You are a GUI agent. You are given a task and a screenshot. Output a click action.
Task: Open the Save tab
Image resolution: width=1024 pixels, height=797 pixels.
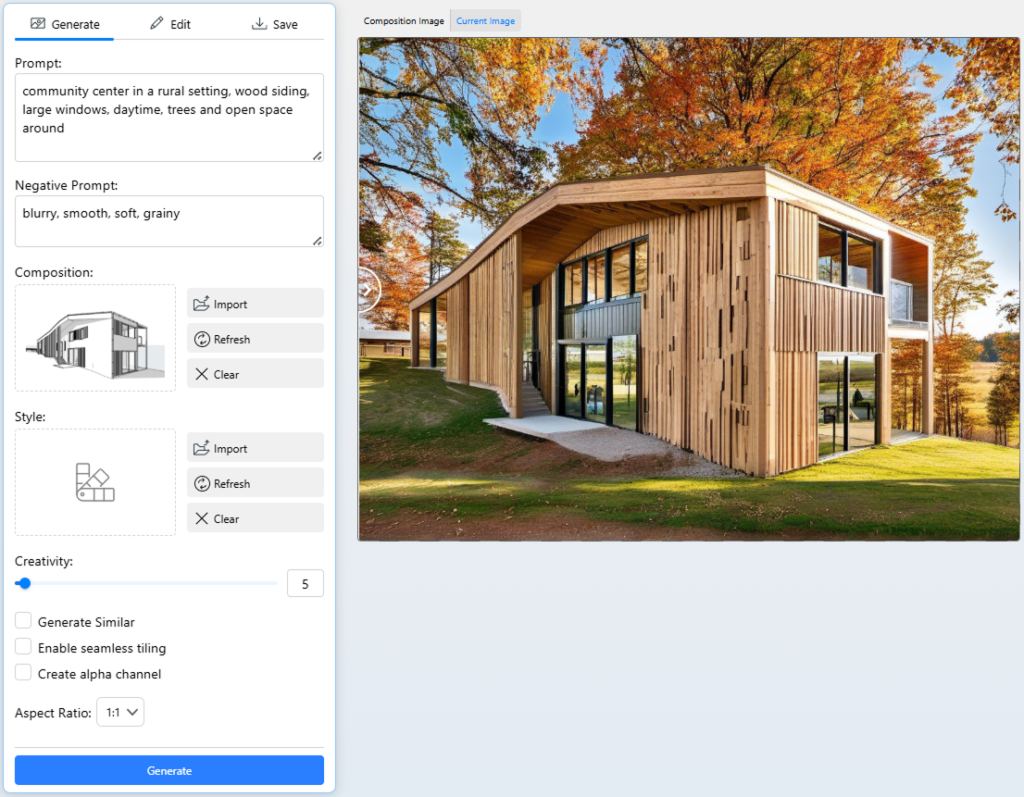(x=274, y=24)
